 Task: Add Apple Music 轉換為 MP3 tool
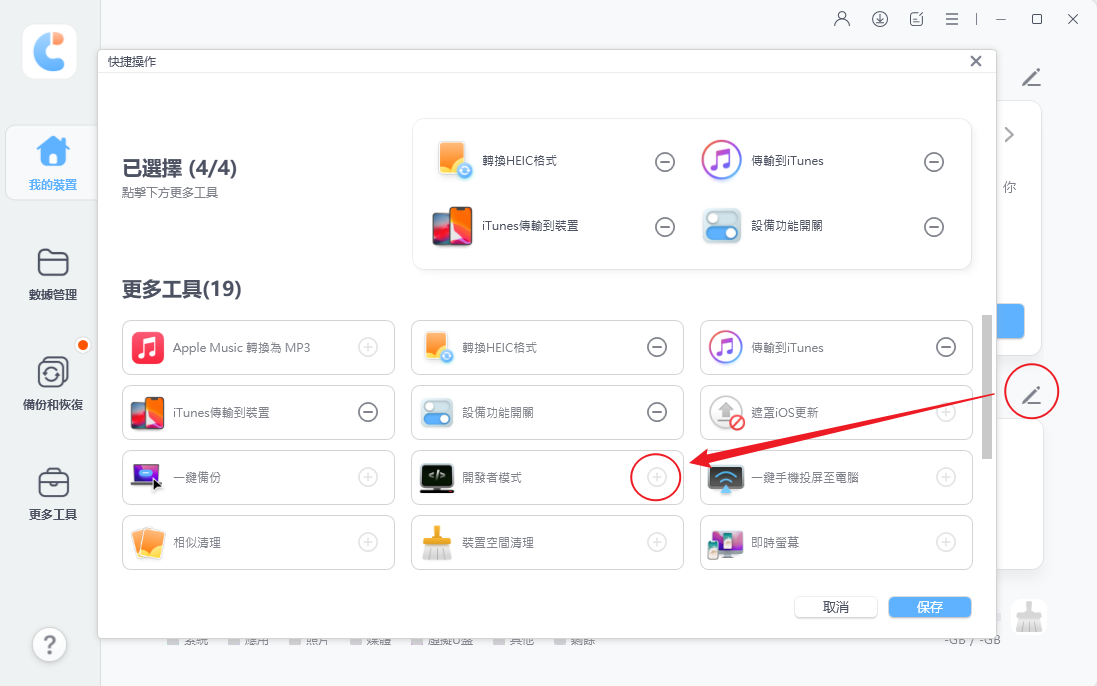[368, 347]
